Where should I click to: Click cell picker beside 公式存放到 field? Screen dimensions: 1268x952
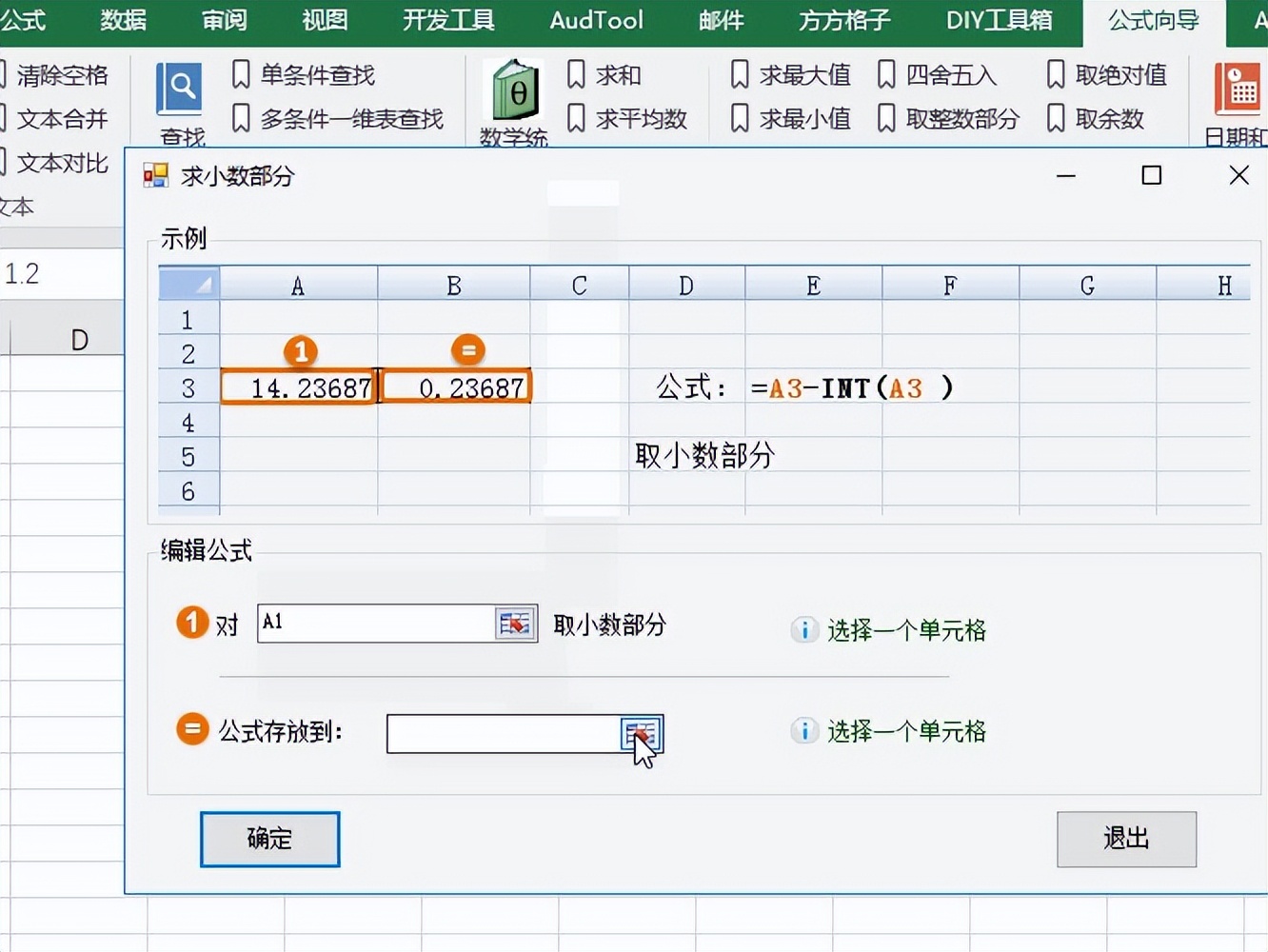pos(641,734)
